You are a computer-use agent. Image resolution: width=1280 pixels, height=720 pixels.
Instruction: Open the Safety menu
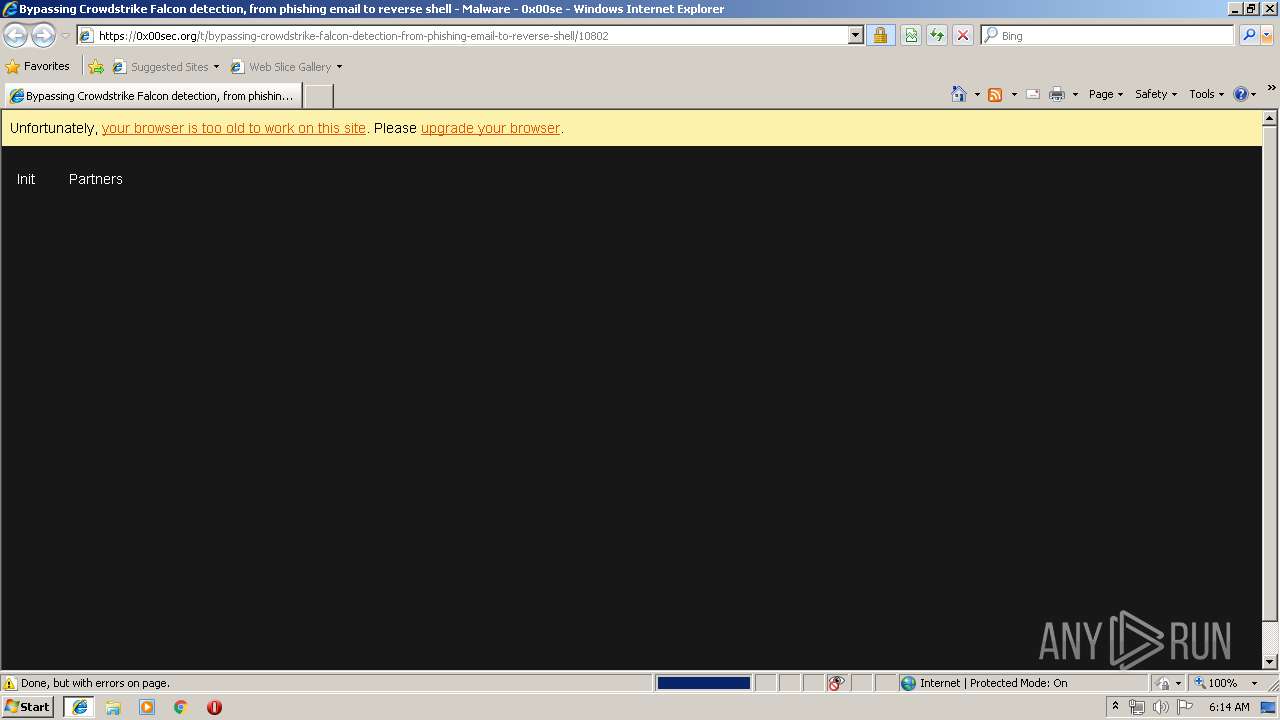pyautogui.click(x=1156, y=94)
